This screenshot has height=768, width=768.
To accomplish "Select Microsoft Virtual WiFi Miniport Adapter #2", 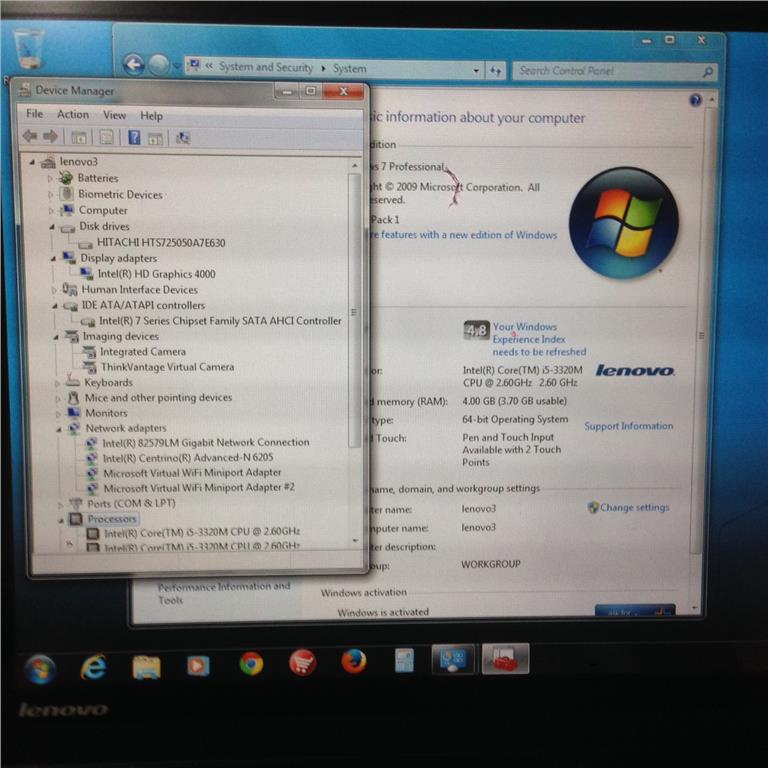I will (199, 487).
